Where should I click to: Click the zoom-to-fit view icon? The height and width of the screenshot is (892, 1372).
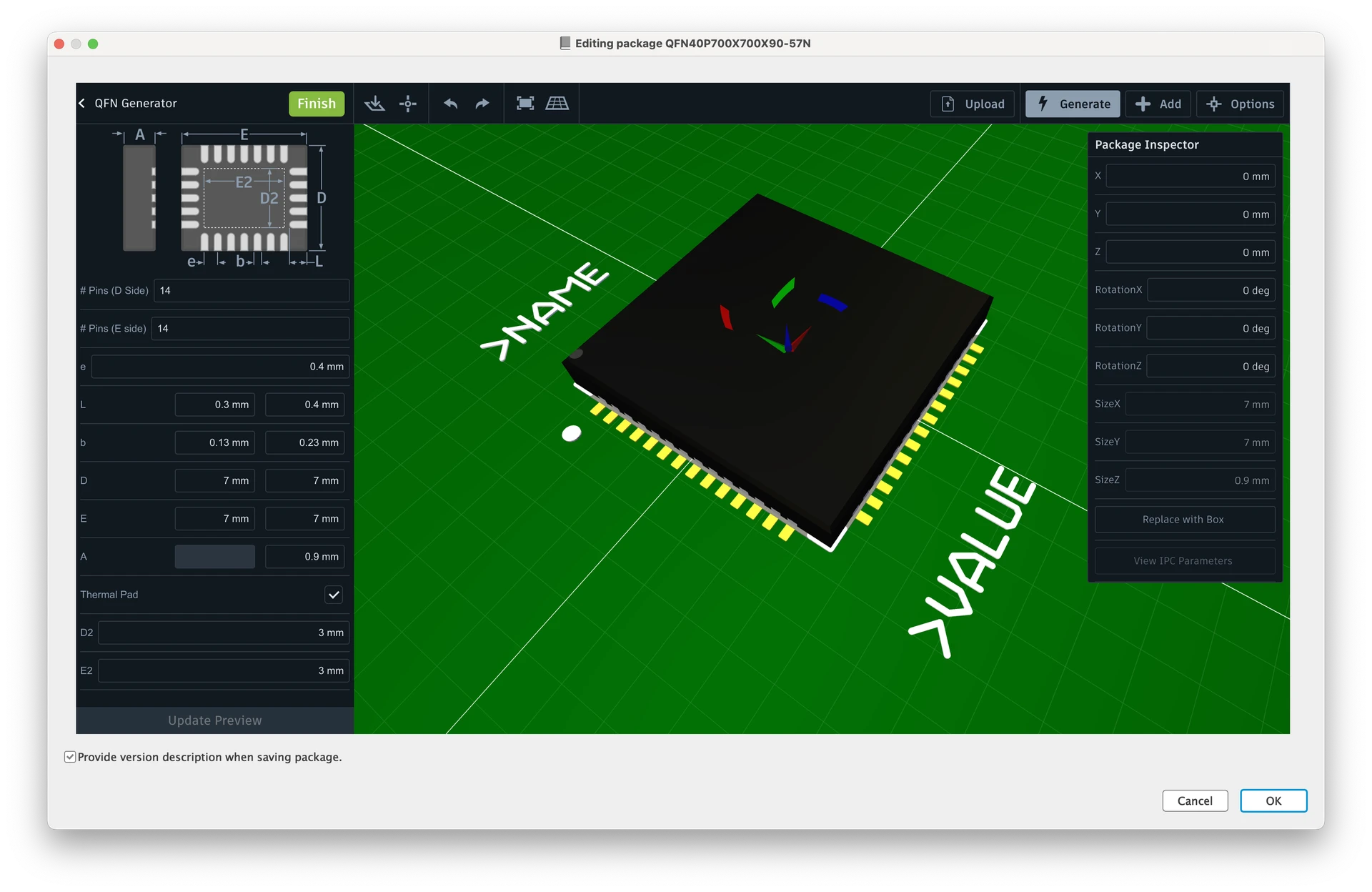pyautogui.click(x=525, y=104)
